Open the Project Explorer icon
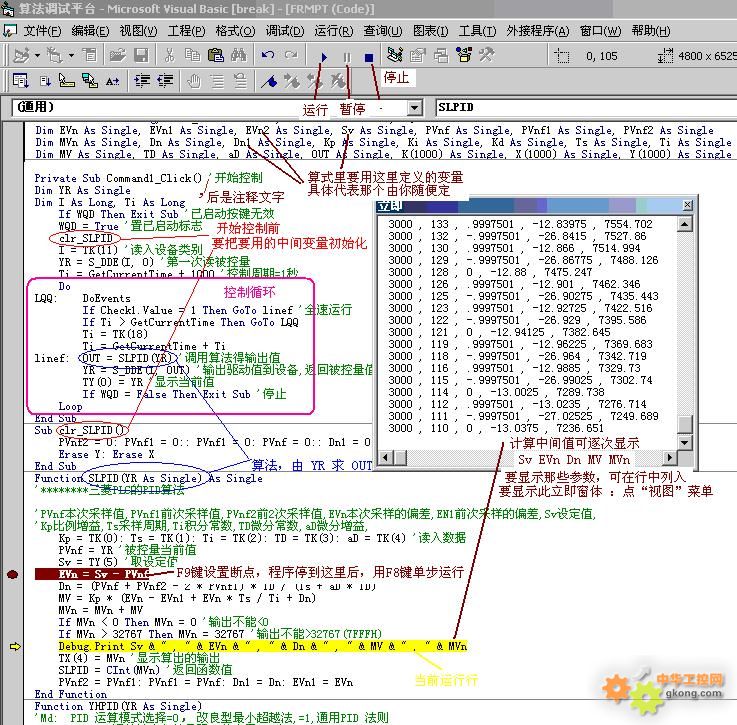Screen dimensions: 737x725 click(x=395, y=55)
